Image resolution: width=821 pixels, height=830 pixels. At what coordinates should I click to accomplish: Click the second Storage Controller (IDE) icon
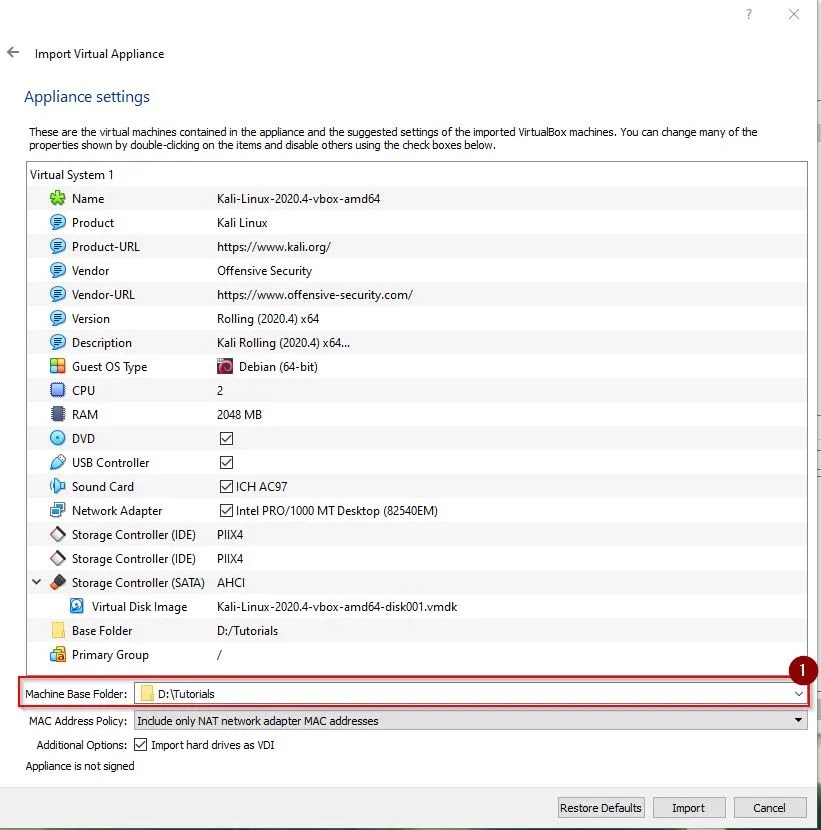(57, 558)
